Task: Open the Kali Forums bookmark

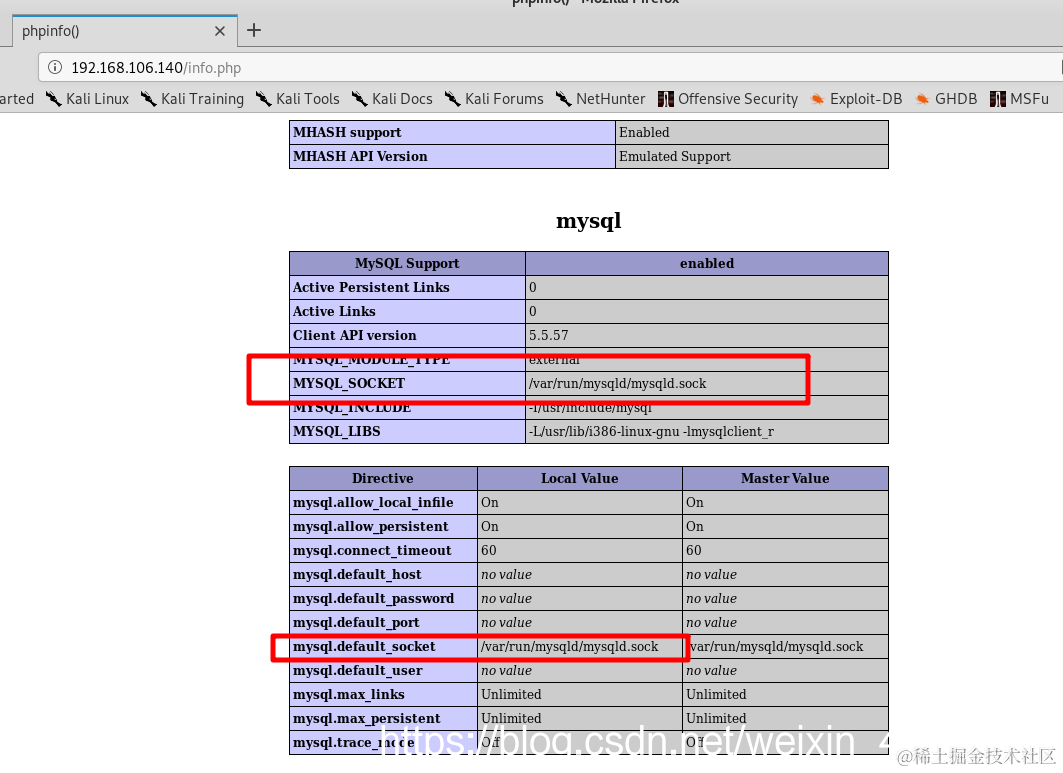Action: (x=494, y=99)
